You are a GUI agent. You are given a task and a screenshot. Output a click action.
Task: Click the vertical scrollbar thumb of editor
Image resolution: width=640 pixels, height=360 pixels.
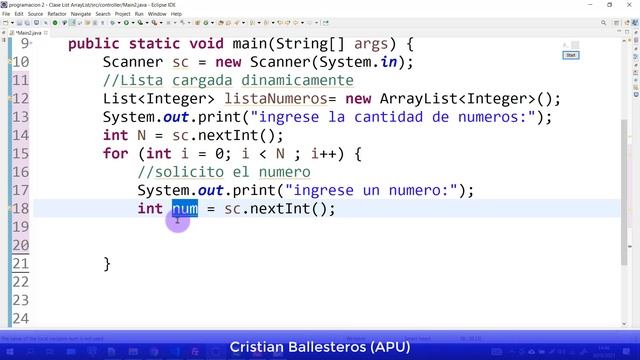click(624, 192)
